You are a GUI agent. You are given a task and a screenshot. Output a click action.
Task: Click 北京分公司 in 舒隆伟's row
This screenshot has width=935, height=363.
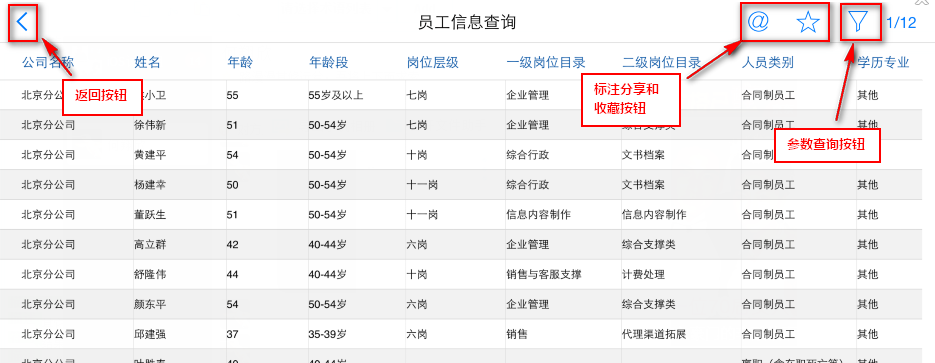[x=48, y=274]
